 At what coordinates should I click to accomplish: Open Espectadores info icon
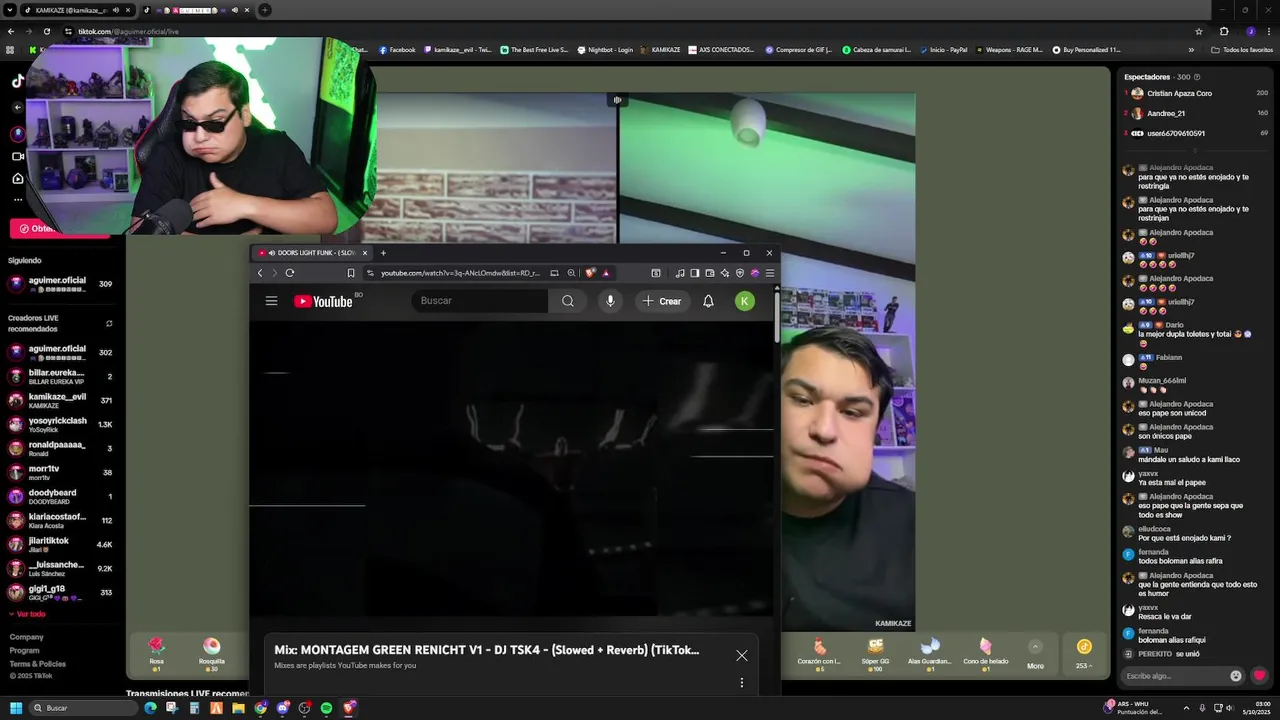[x=1197, y=77]
